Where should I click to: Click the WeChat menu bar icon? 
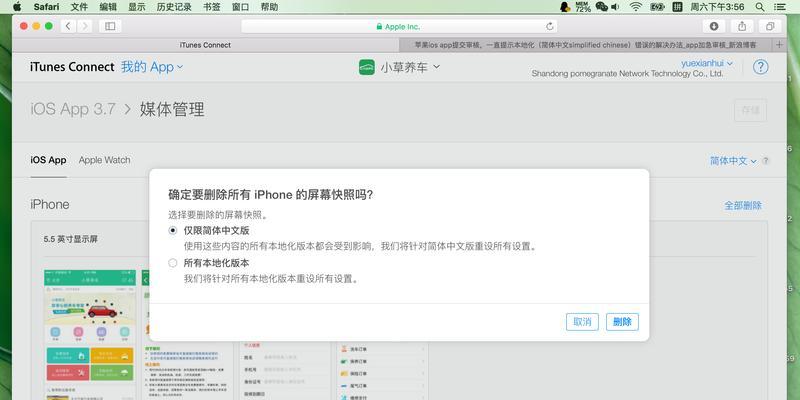pyautogui.click(x=602, y=7)
